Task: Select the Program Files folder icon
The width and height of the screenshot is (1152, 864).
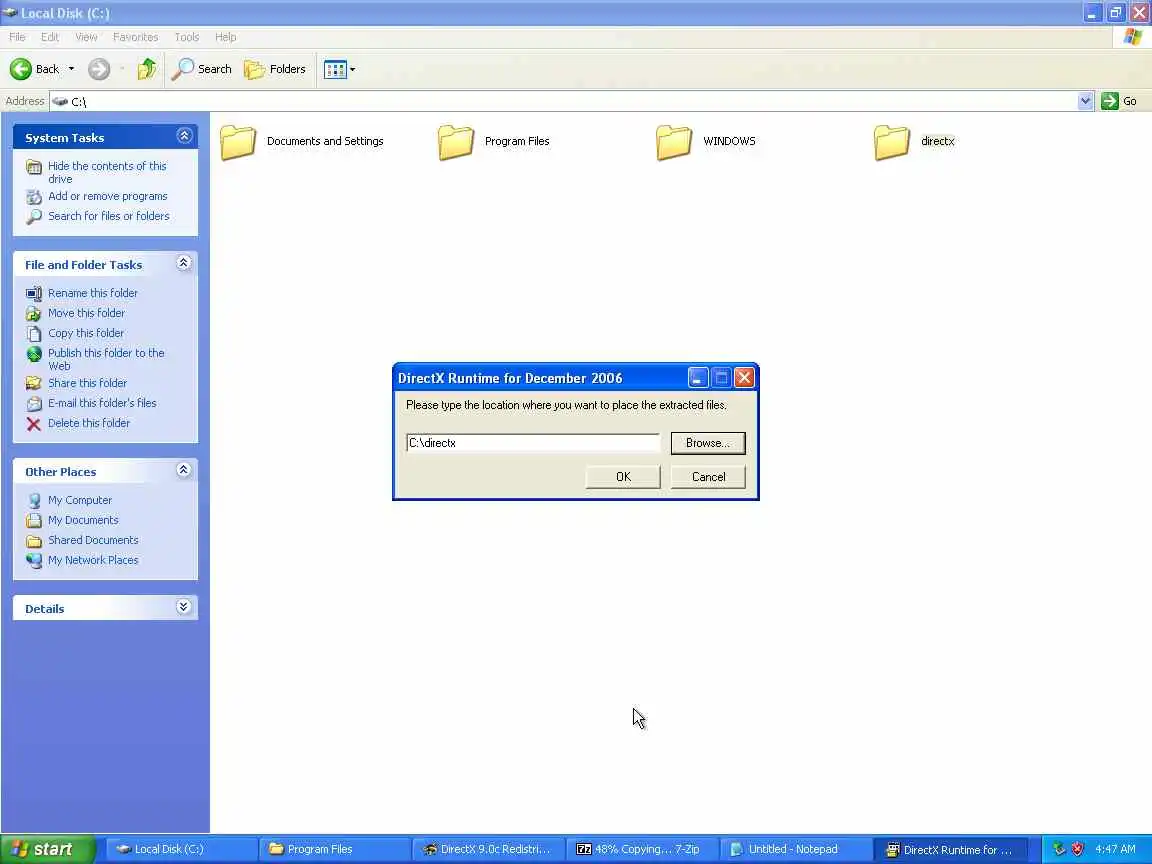Action: tap(456, 142)
